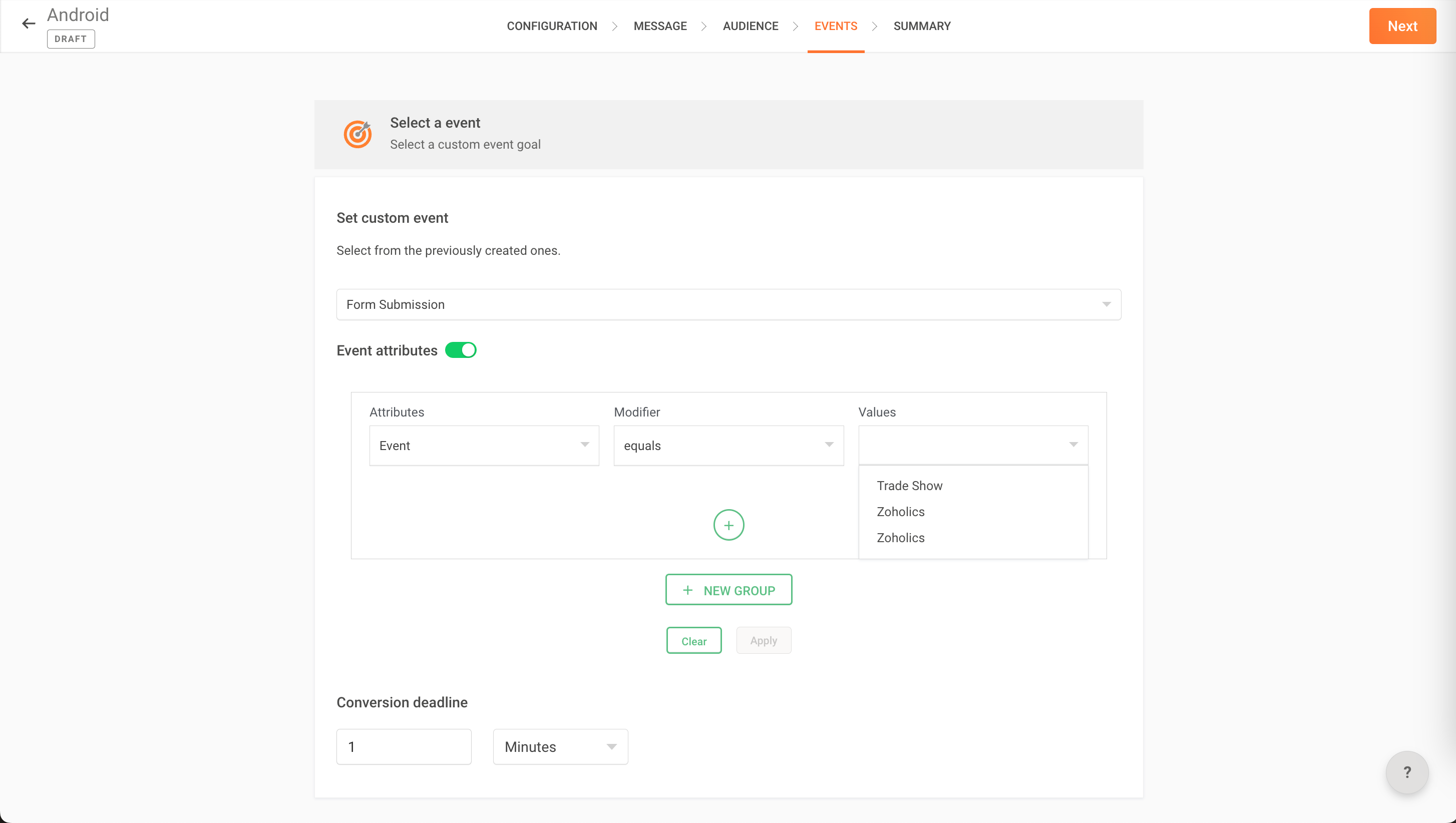Image resolution: width=1456 pixels, height=823 pixels.
Task: Open the AUDIENCE step tab
Action: [750, 26]
